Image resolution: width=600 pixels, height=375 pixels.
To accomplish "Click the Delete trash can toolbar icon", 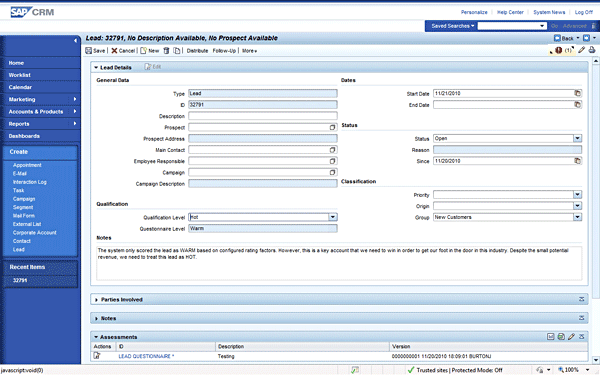I will coord(166,51).
